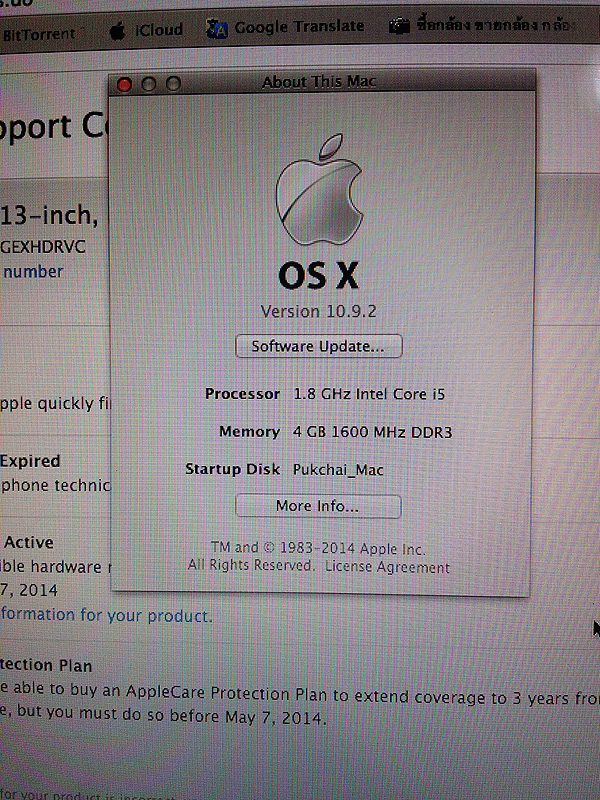Click the Software Update button

pos(318,347)
